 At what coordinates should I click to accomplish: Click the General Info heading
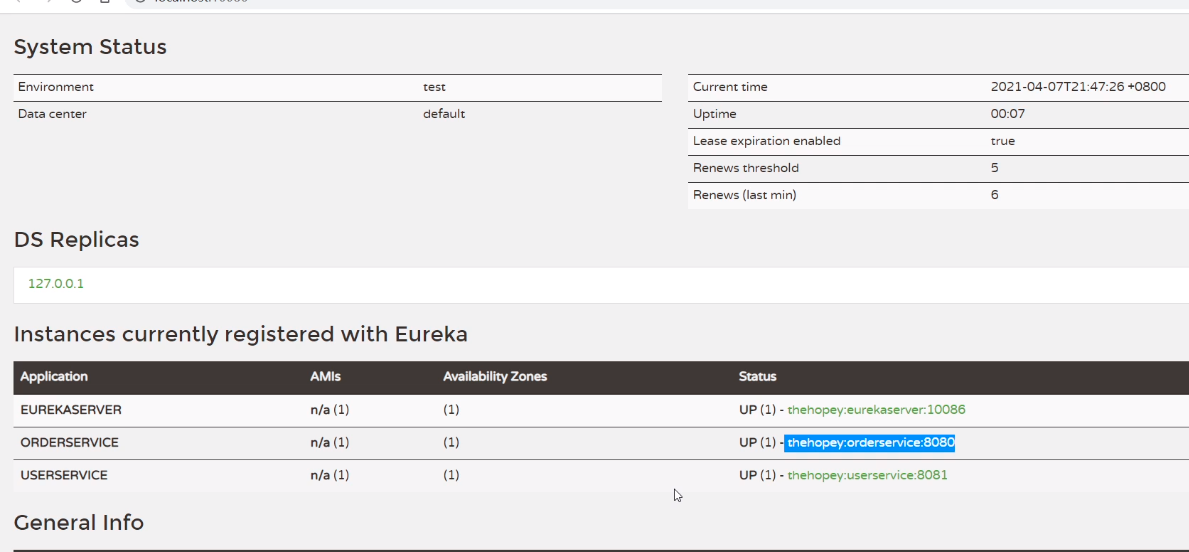point(78,522)
